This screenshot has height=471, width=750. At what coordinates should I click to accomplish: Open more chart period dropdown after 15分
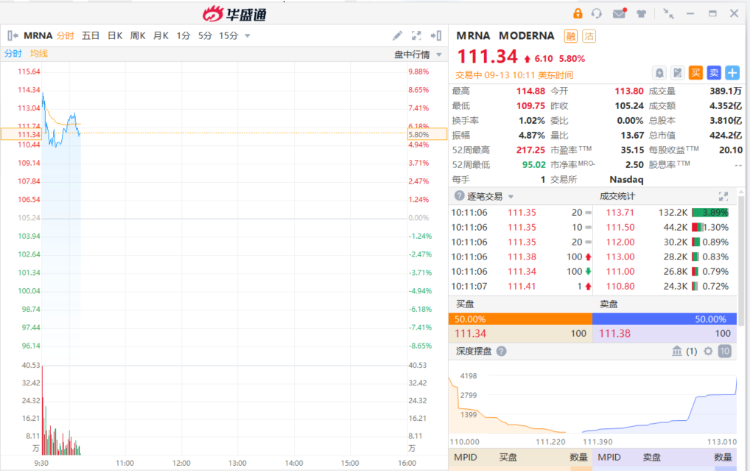(247, 36)
